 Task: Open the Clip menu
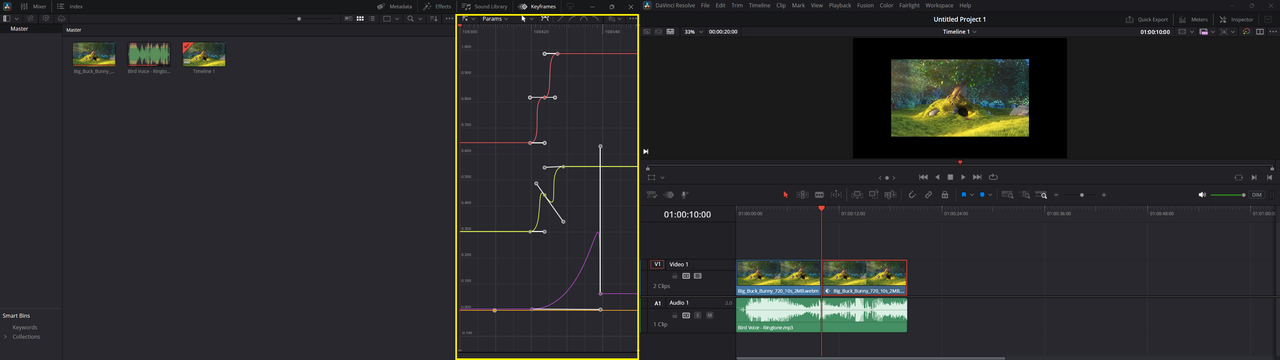(781, 6)
